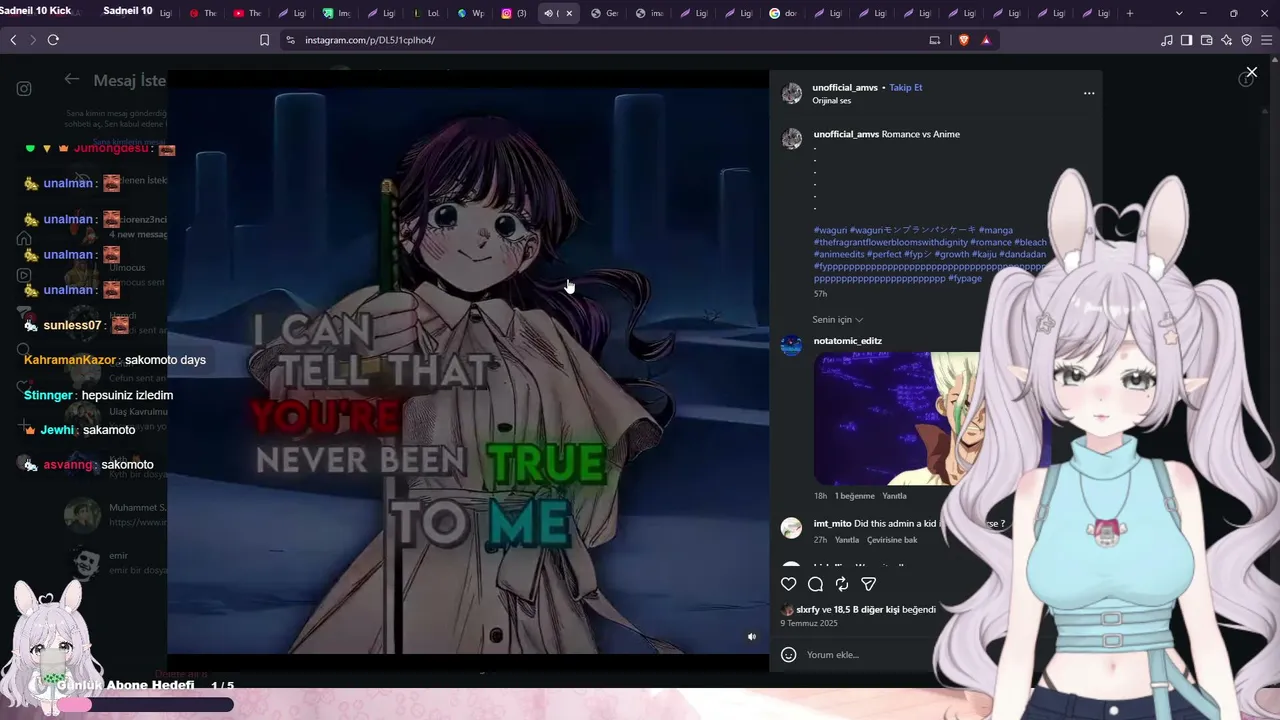This screenshot has height=720, width=1280.
Task: Go back in browser history
Action: click(13, 40)
